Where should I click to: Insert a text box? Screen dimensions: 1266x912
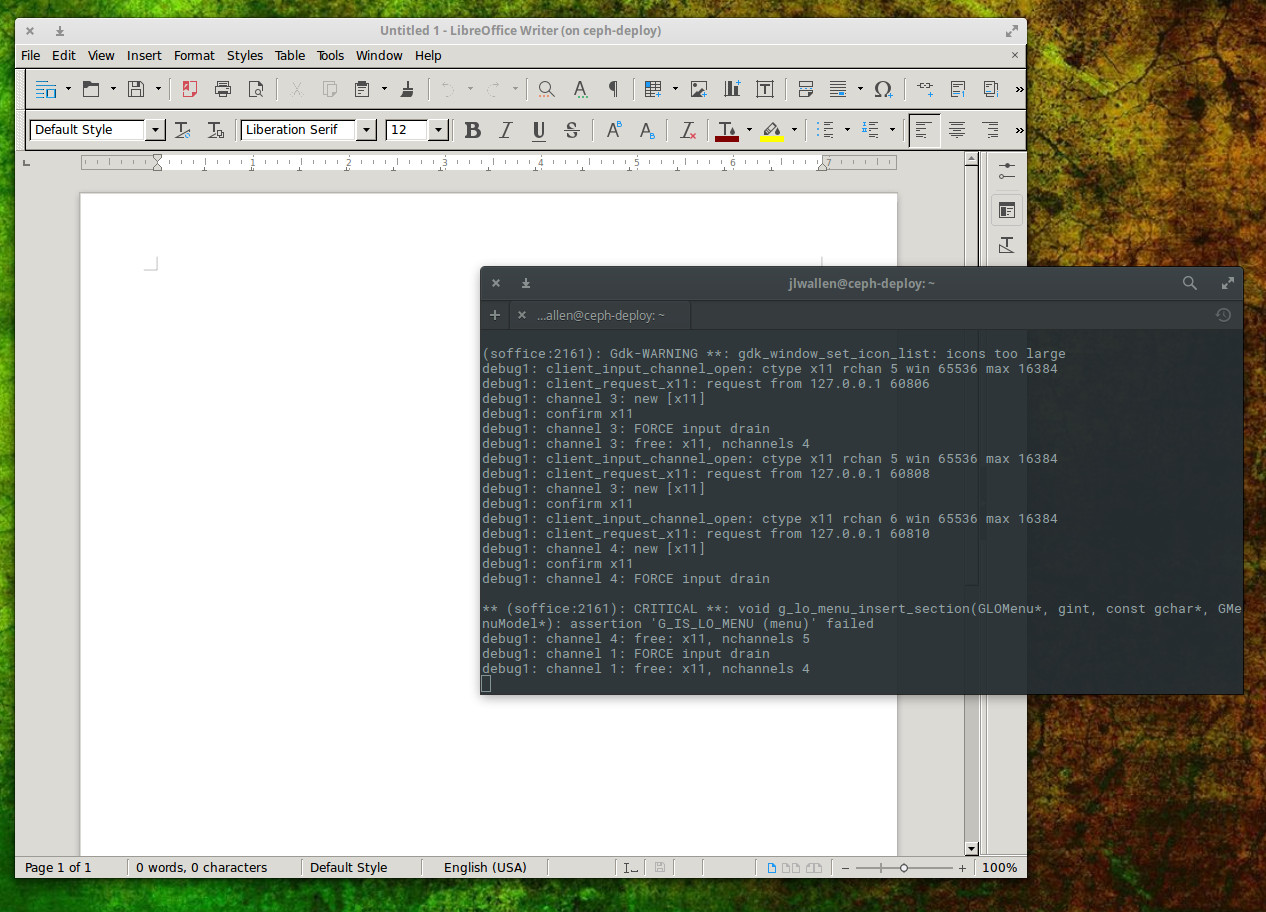pos(765,89)
